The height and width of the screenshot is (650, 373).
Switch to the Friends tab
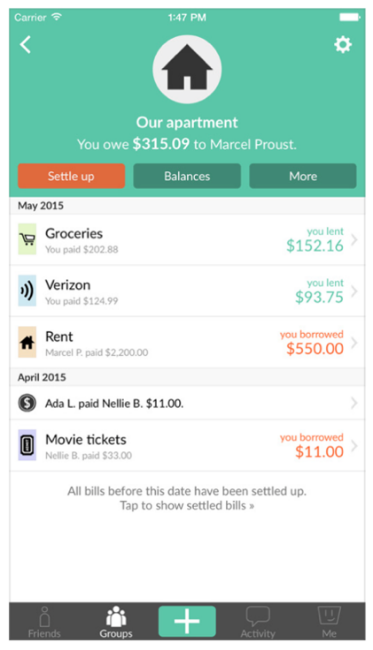44,622
